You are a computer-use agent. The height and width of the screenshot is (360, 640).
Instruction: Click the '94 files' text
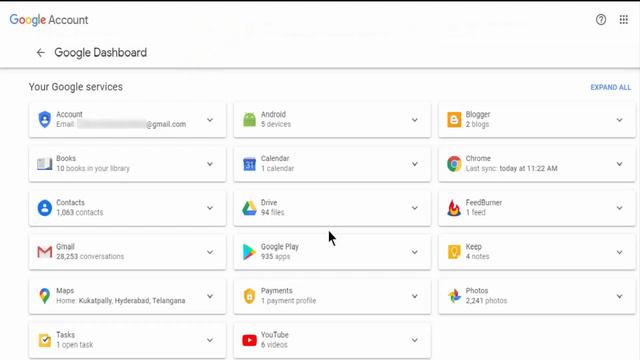pos(272,213)
